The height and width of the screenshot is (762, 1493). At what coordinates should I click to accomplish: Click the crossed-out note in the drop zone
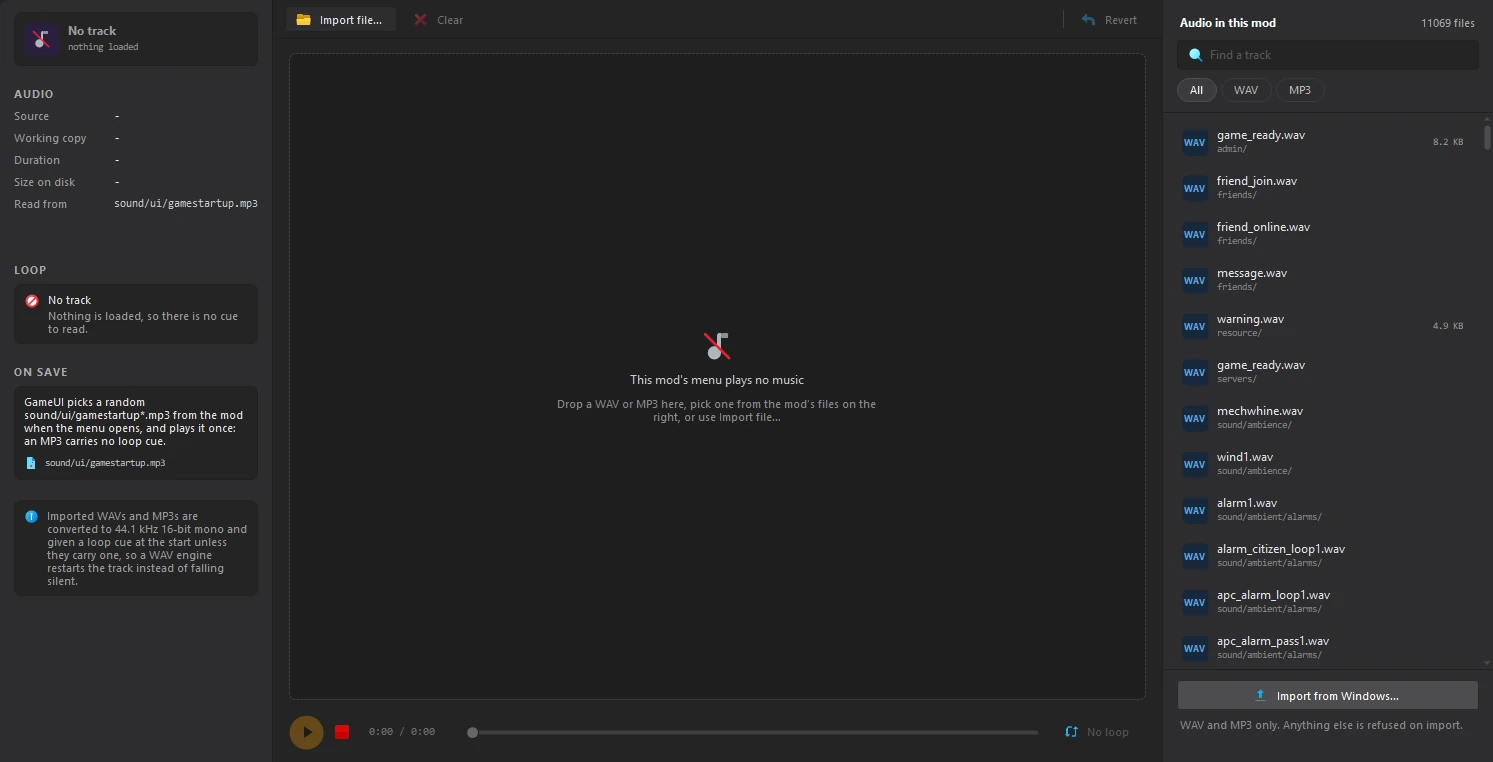tap(717, 346)
